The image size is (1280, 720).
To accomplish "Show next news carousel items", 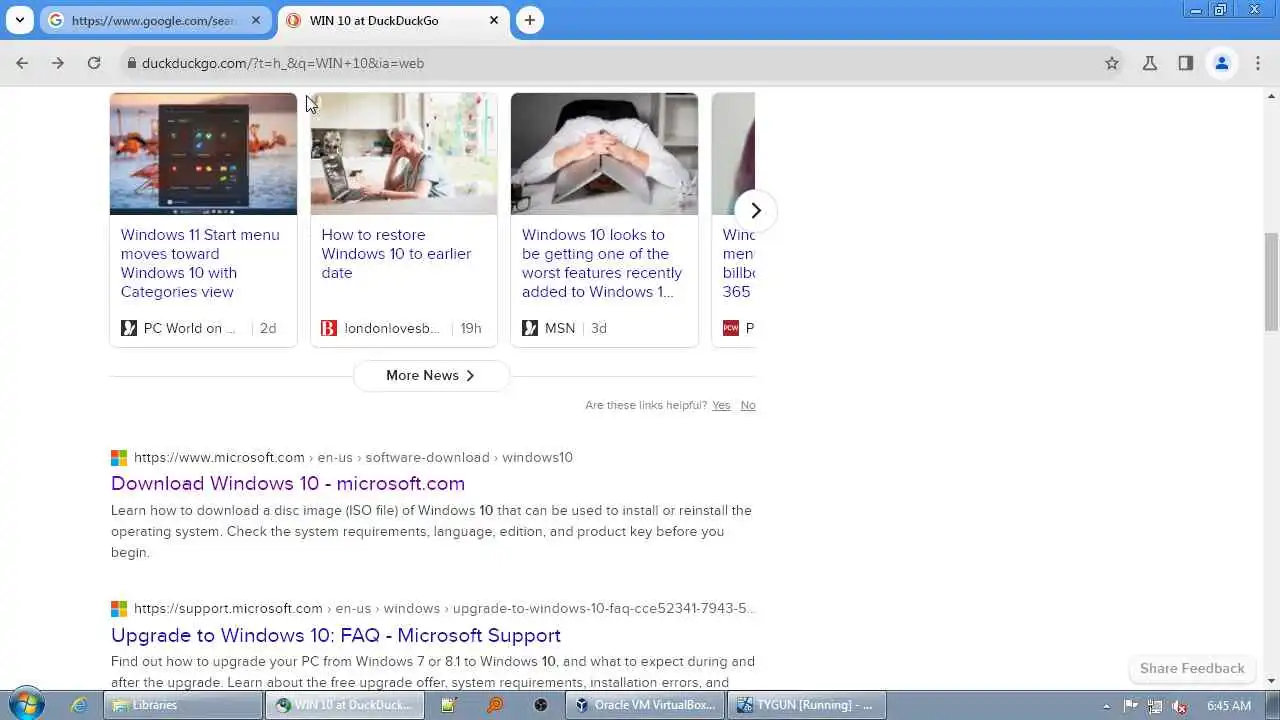I will click(756, 210).
